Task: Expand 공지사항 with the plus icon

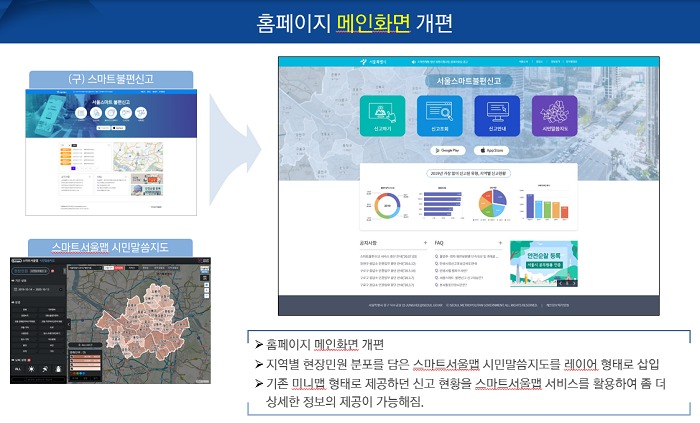Action: (x=425, y=243)
